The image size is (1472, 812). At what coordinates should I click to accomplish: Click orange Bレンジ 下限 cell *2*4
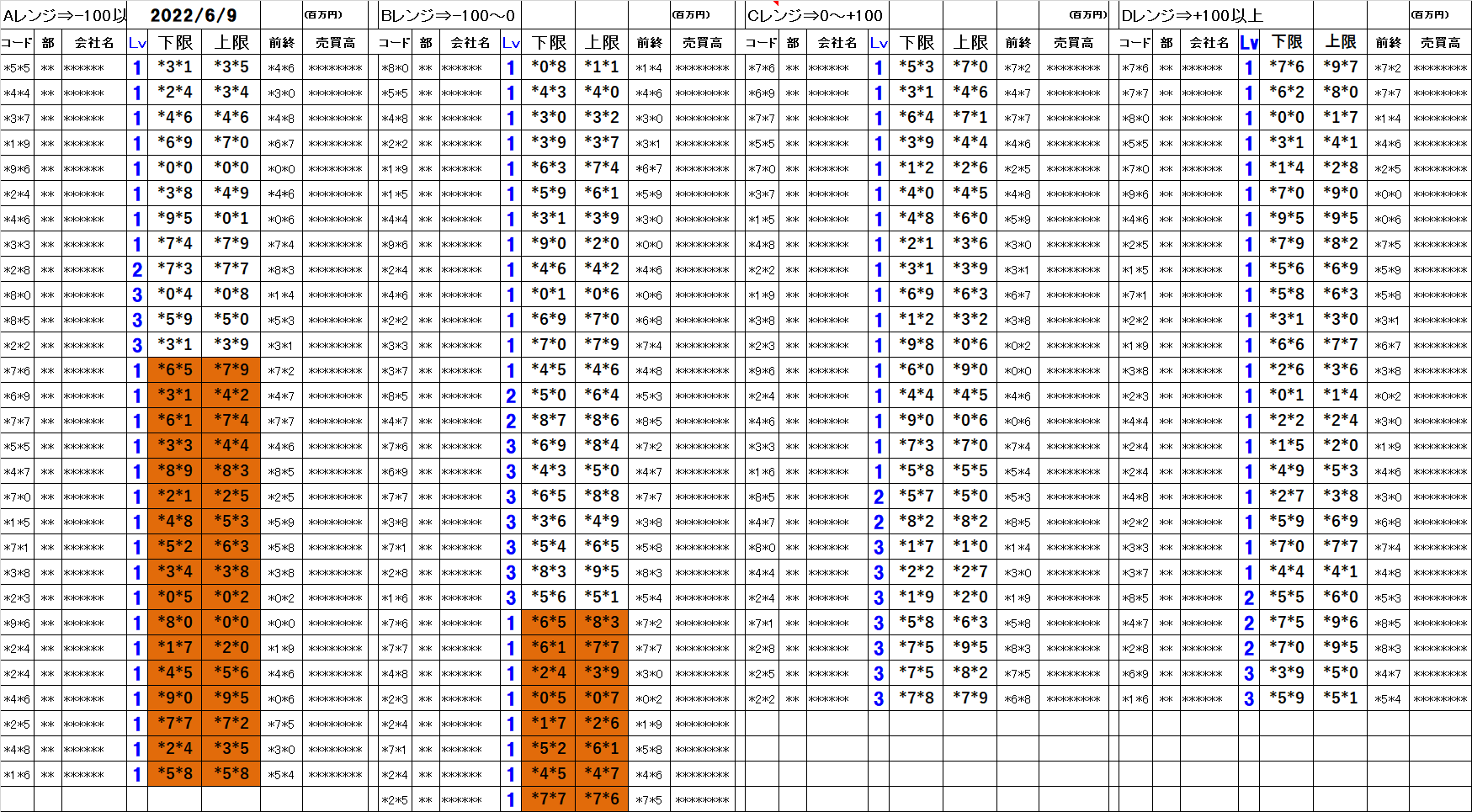549,672
